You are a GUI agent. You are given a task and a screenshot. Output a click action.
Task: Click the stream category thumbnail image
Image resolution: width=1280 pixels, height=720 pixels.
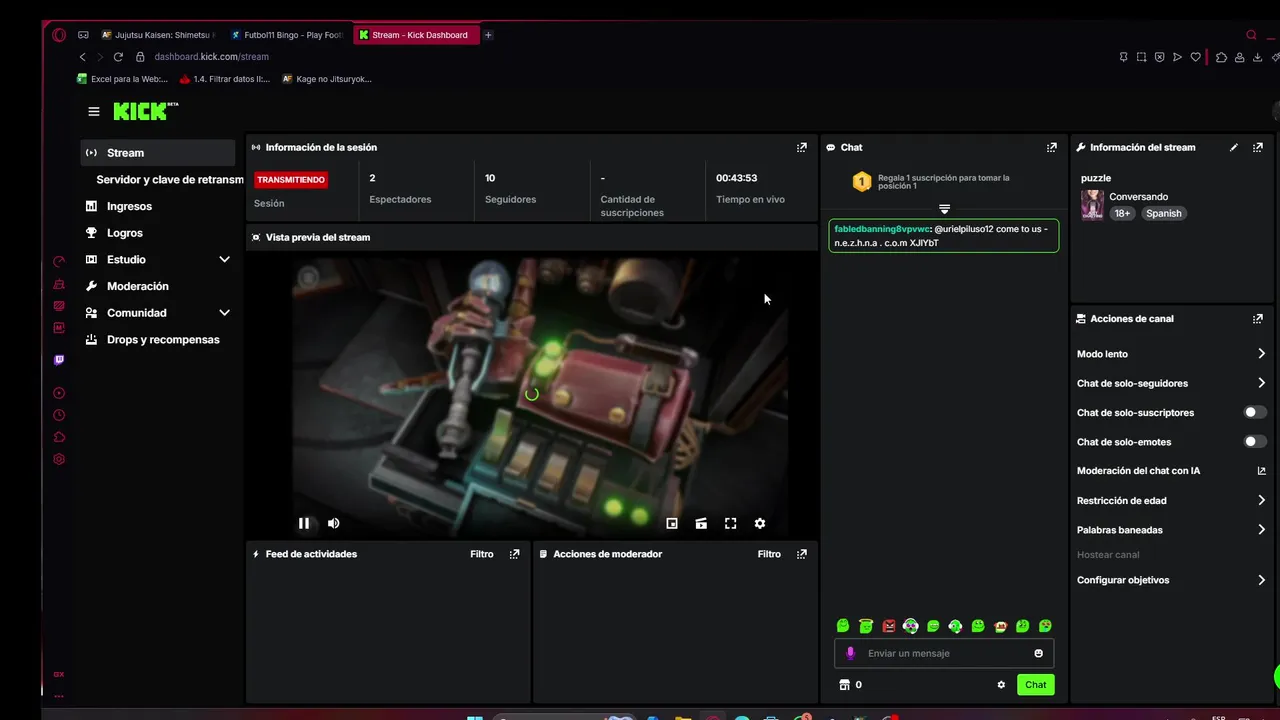pos(1092,205)
